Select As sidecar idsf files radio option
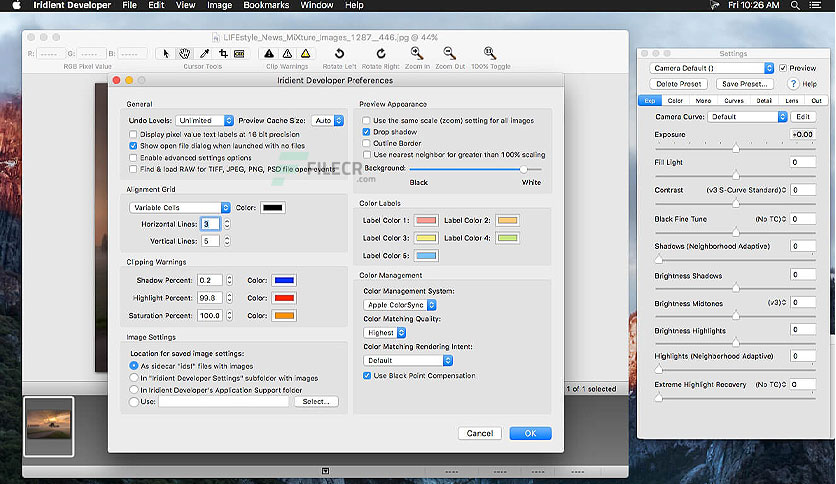The height and width of the screenshot is (484, 836). pyautogui.click(x=134, y=366)
